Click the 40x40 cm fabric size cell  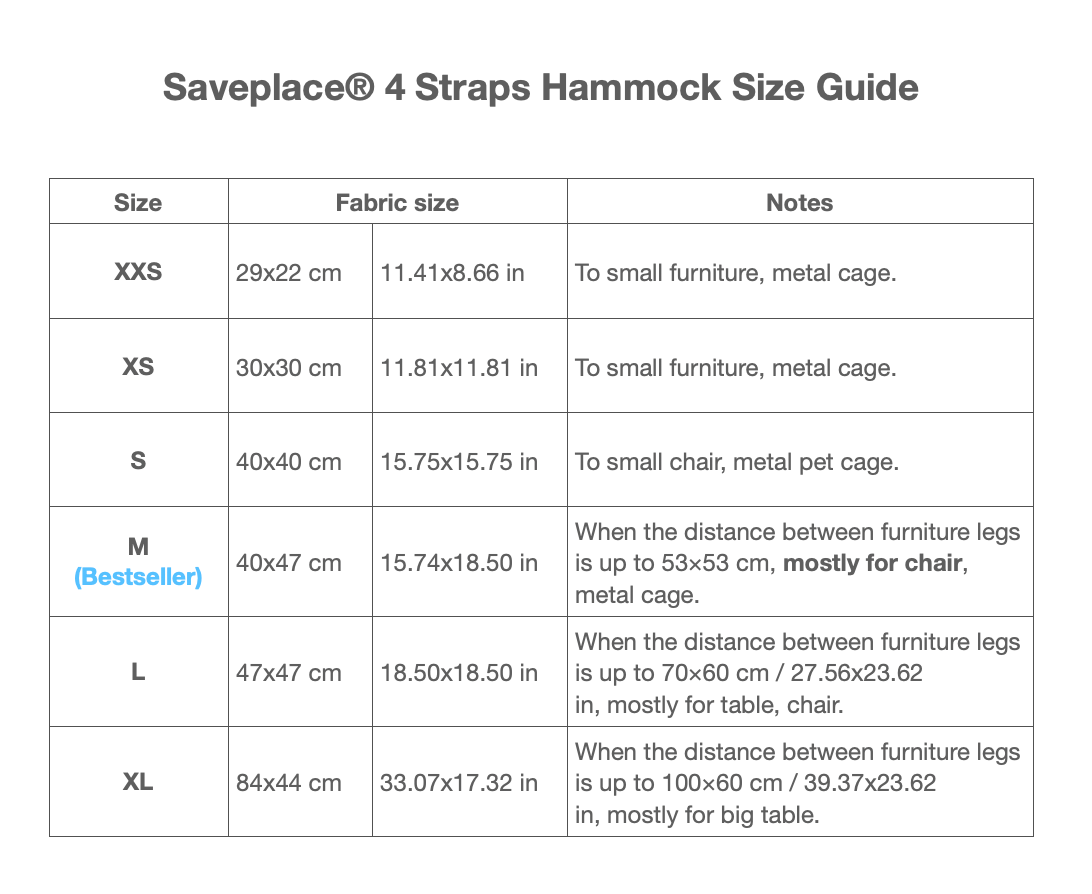[x=288, y=462]
